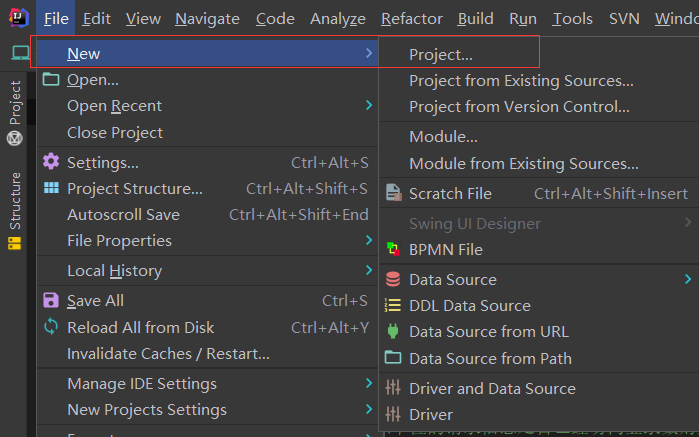Click the Driver and Data Source icon
Screen dimensions: 699x437
(x=393, y=388)
